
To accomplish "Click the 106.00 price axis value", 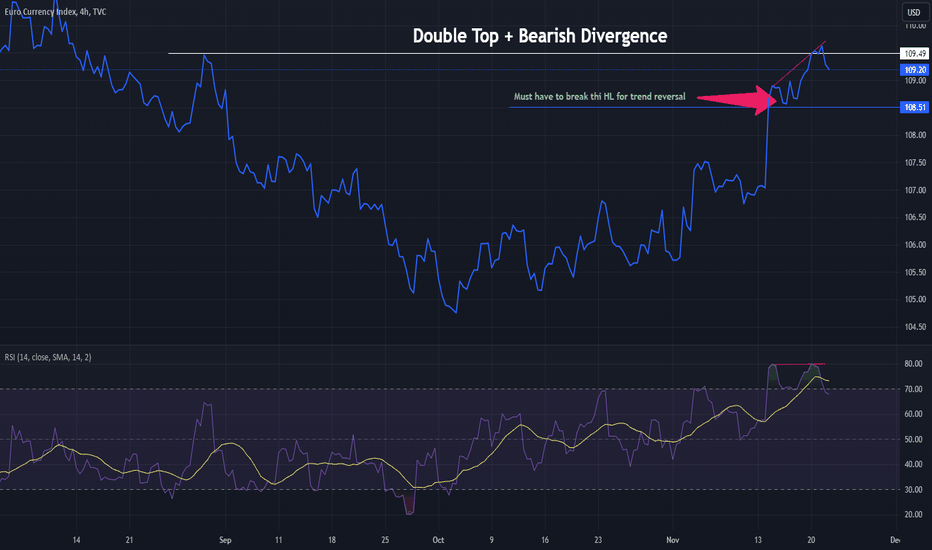I will point(915,244).
